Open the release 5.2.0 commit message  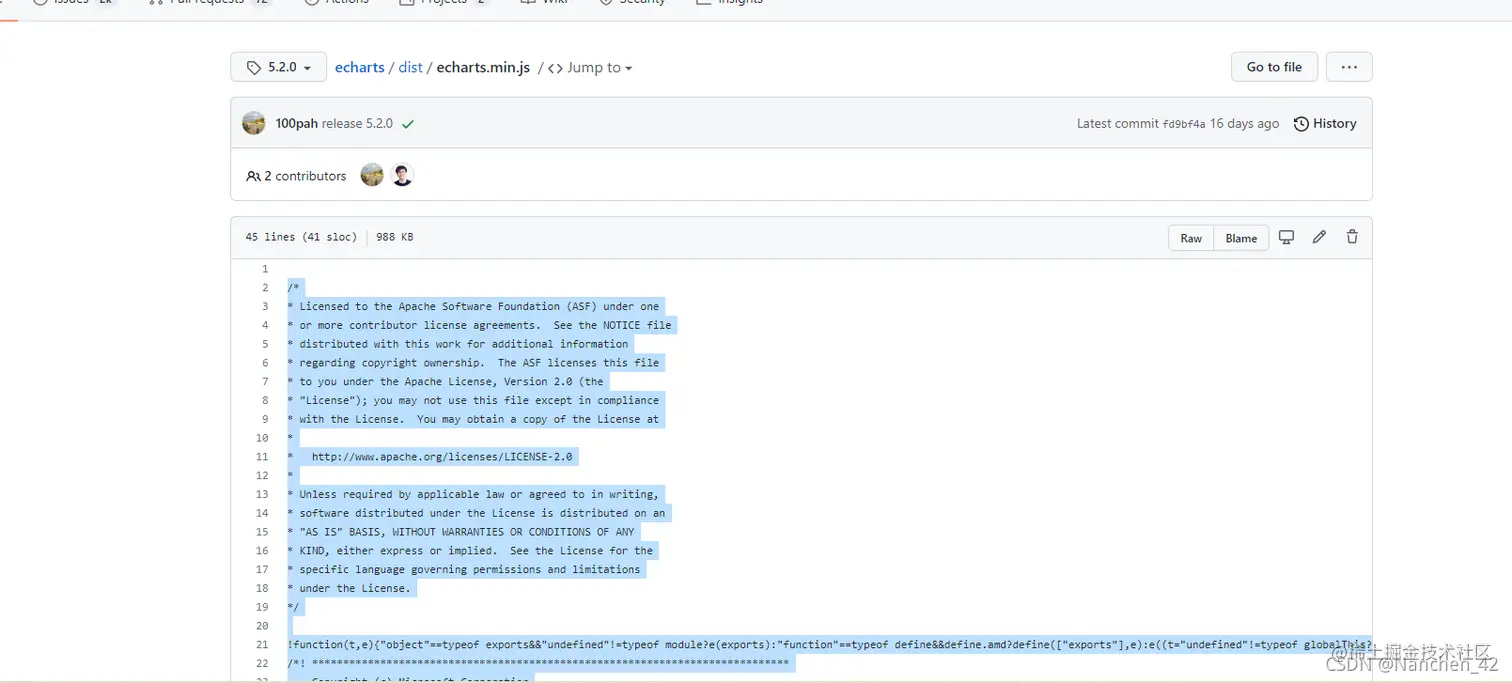click(x=357, y=124)
